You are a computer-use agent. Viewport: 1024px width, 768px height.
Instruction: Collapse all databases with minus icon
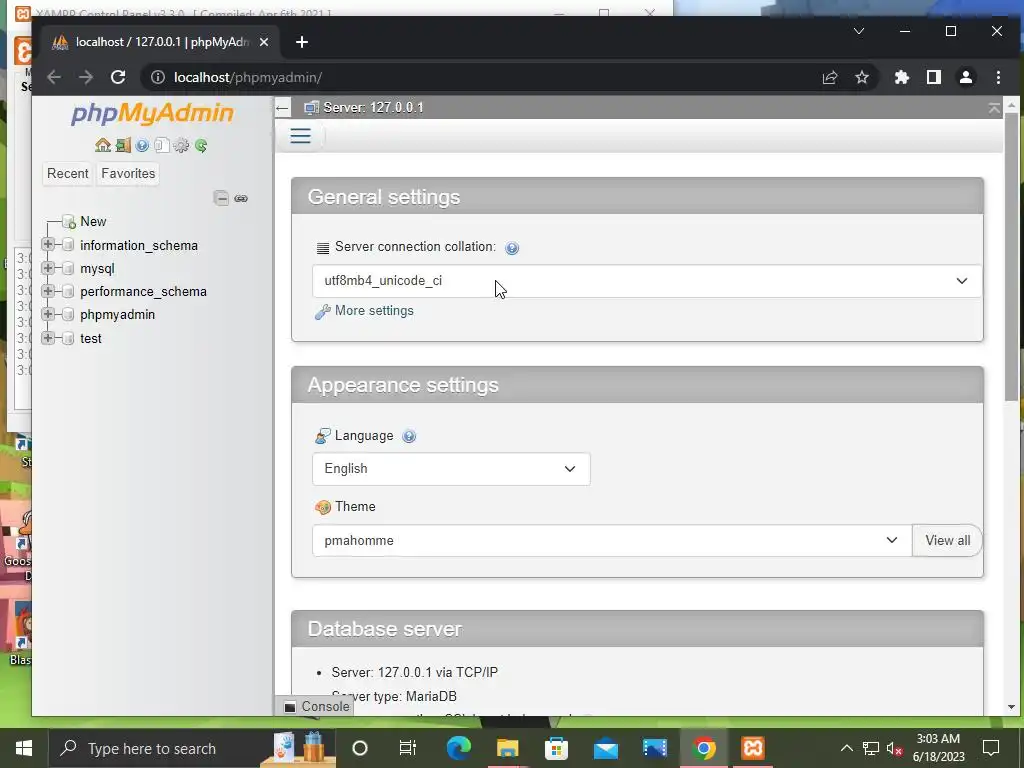coord(221,198)
